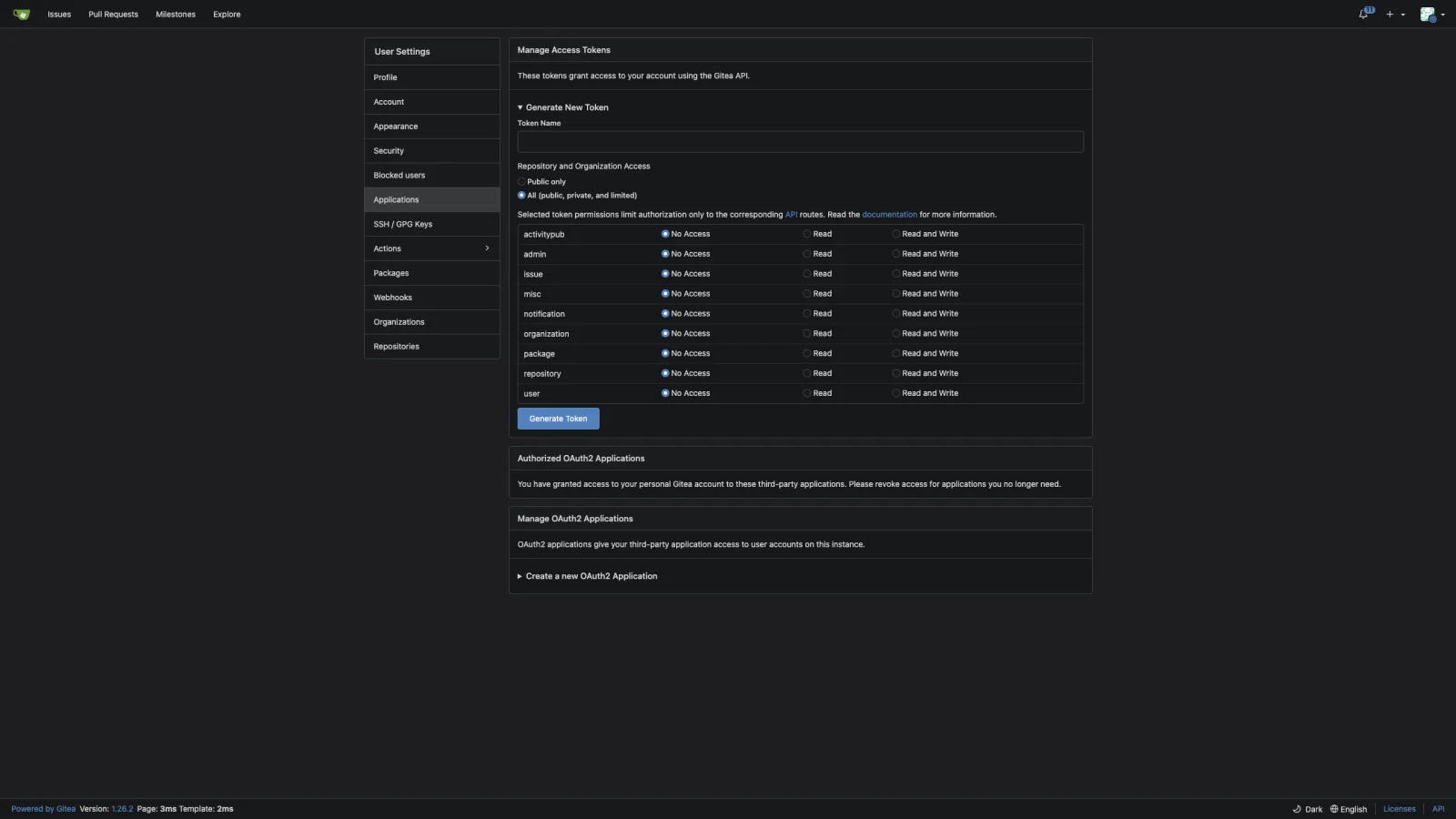
Task: Set misc to Read and Write
Action: coord(896,294)
